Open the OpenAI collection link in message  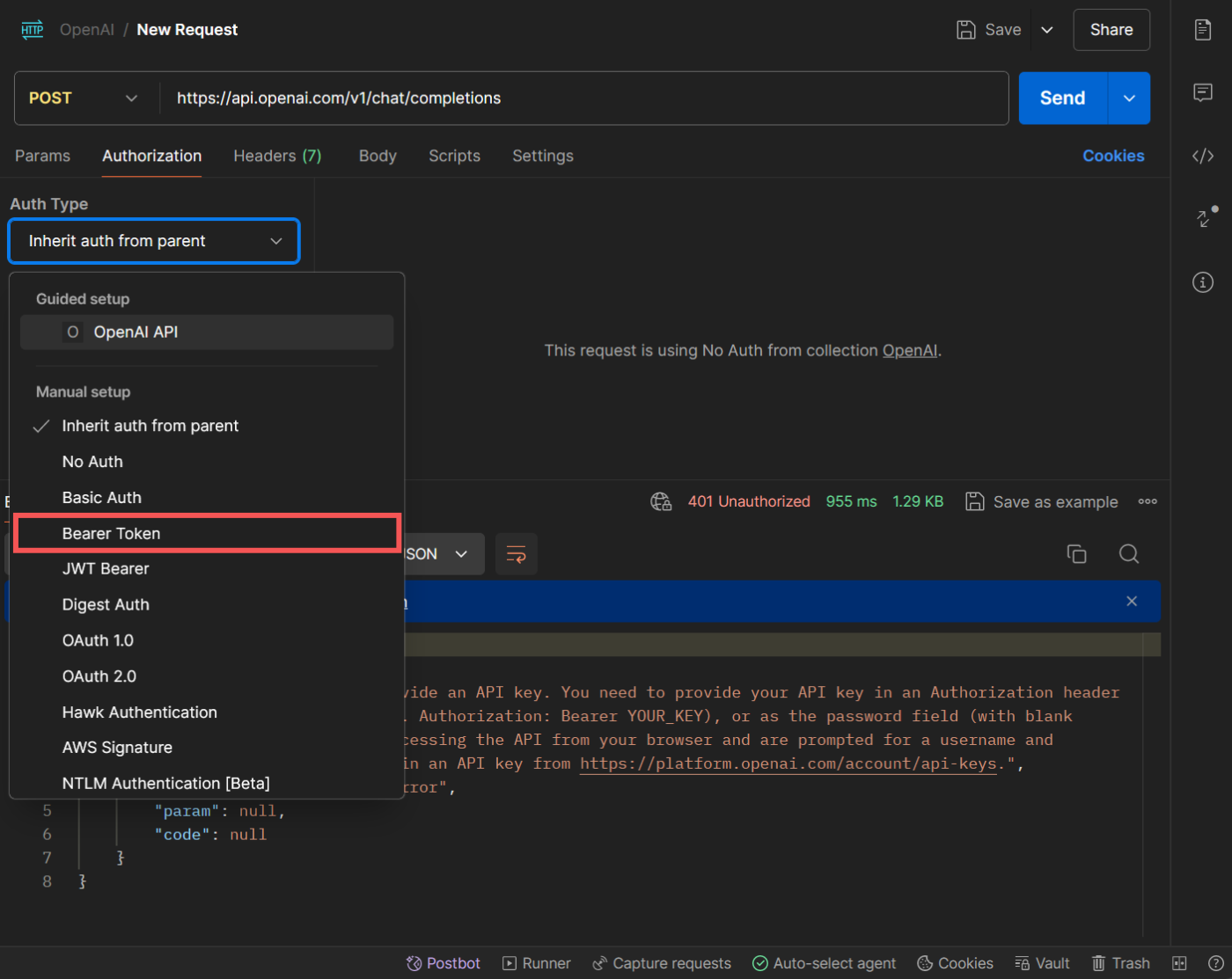pyautogui.click(x=910, y=351)
